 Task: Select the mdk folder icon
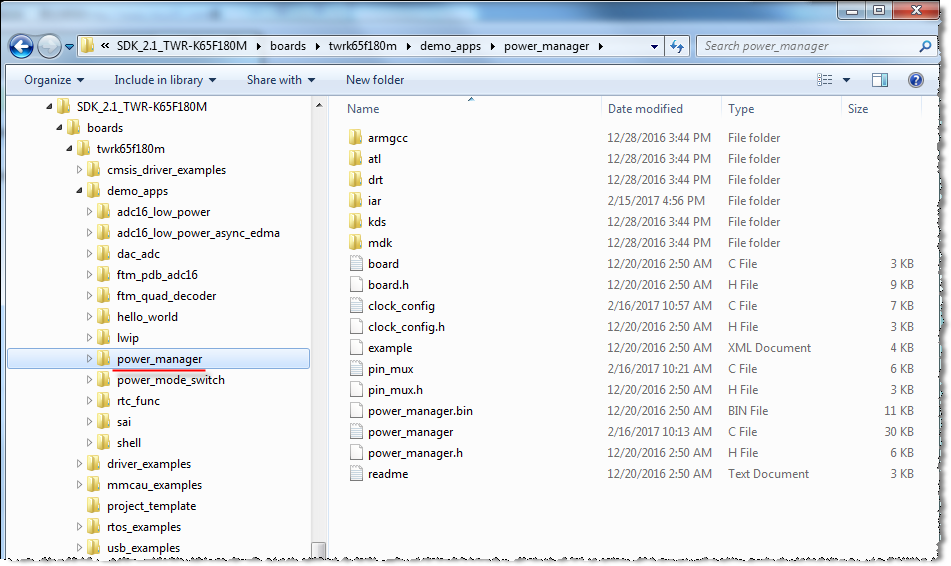356,243
